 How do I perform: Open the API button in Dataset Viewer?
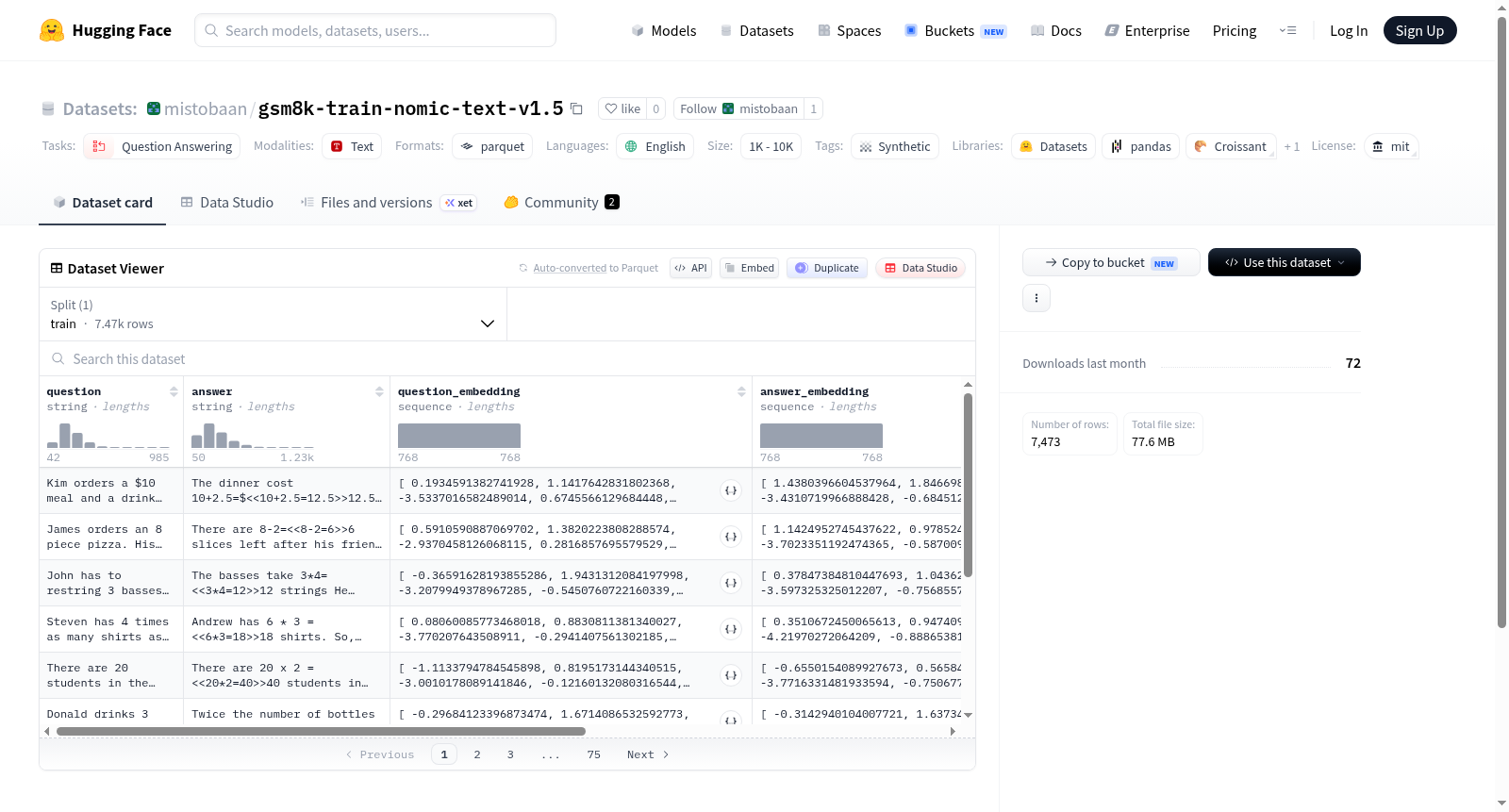[x=690, y=268]
